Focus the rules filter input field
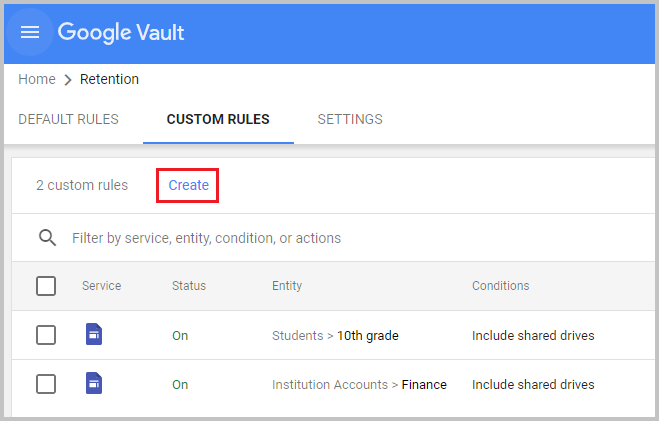The width and height of the screenshot is (659, 421). (300, 238)
